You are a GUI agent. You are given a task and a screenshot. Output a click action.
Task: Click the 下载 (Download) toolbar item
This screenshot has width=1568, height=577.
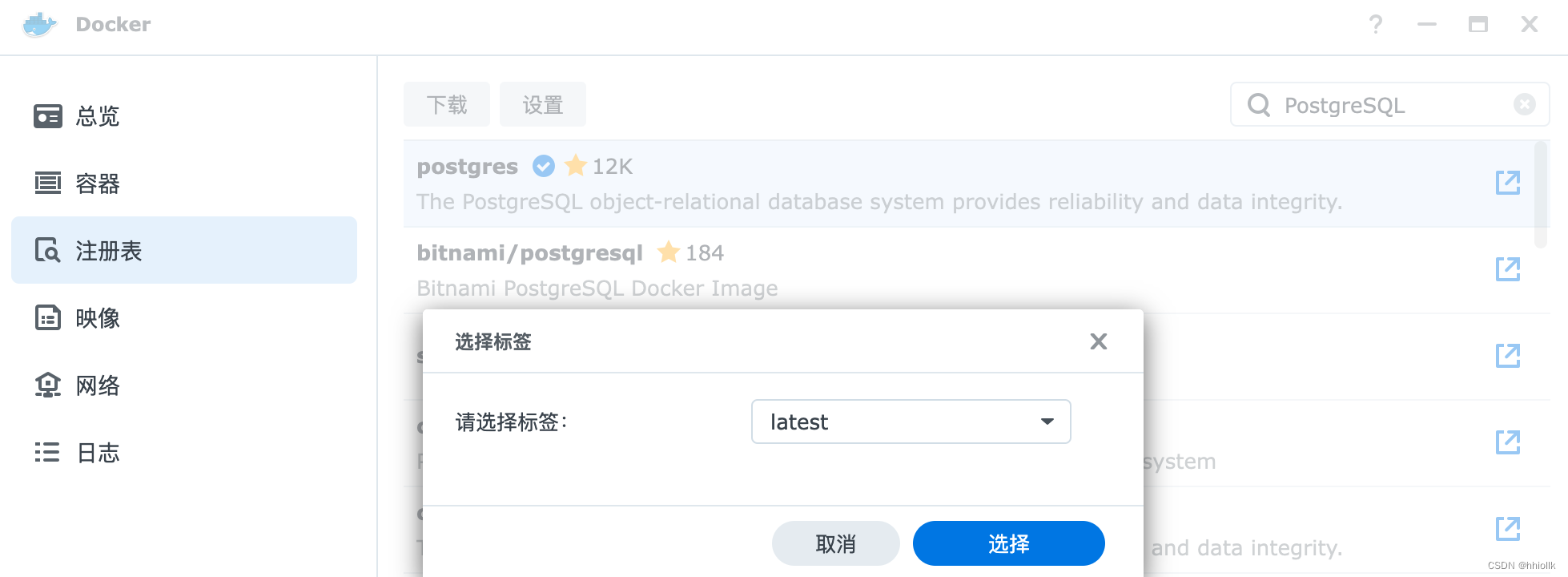(x=446, y=103)
